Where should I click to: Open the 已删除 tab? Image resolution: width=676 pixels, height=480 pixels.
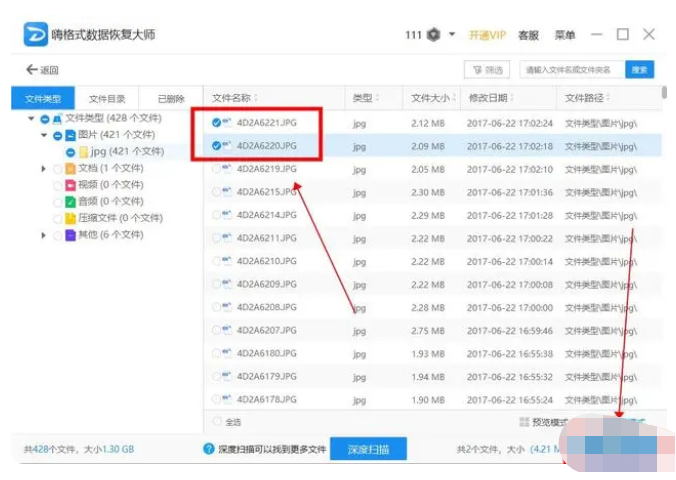point(171,99)
